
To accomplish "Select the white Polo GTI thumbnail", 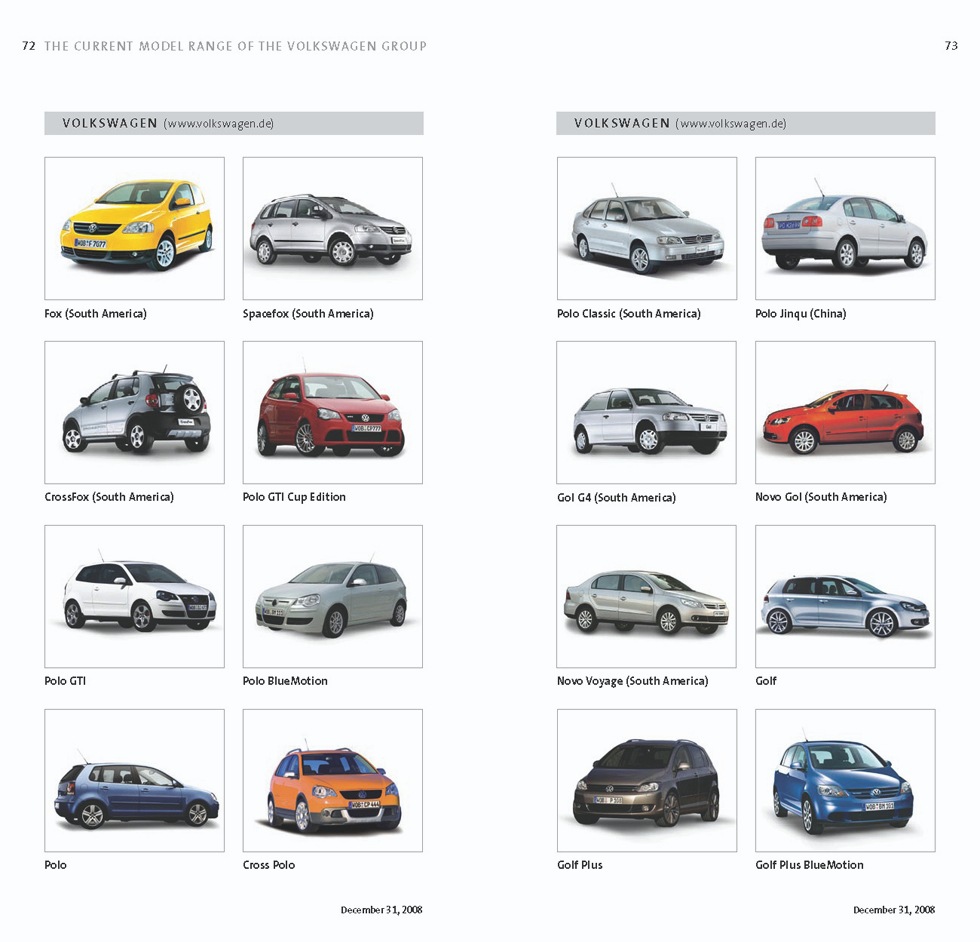I will click(134, 596).
